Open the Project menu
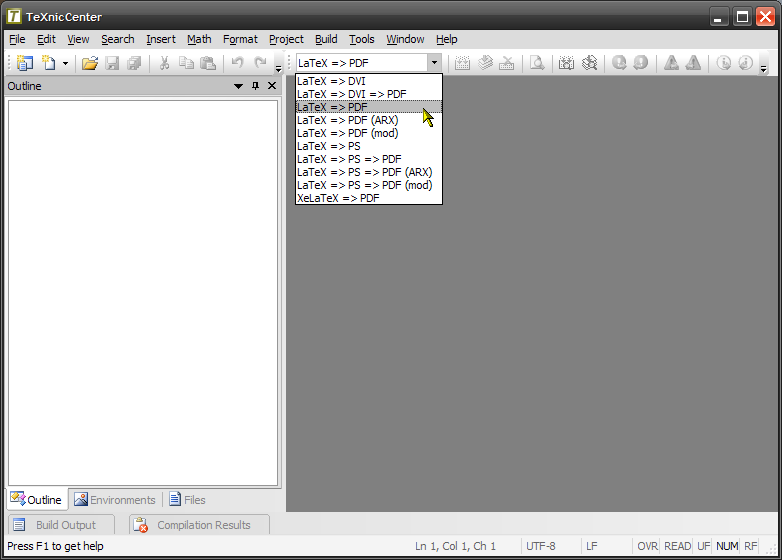This screenshot has height=560, width=782. pyautogui.click(x=286, y=39)
